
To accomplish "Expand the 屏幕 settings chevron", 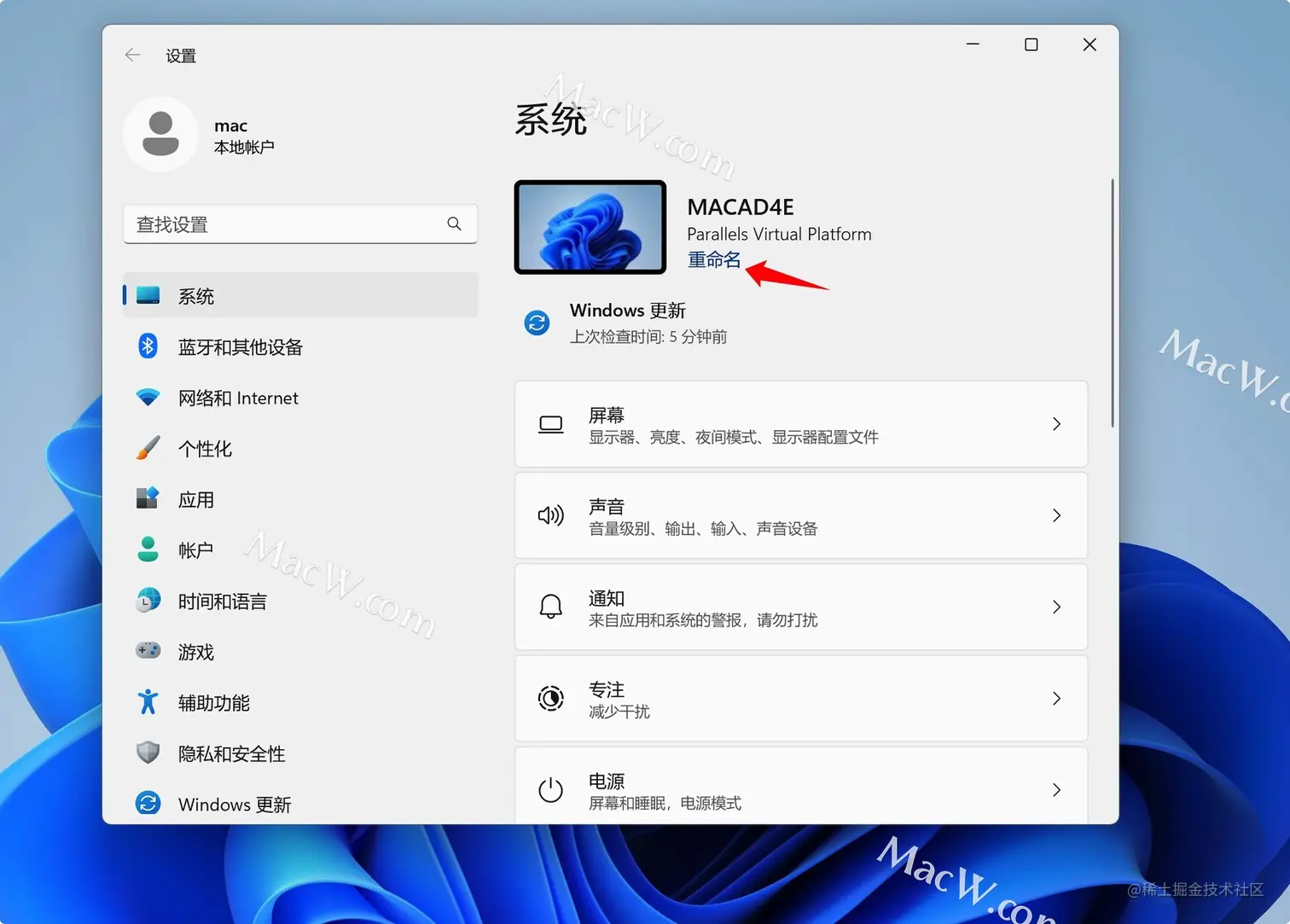I will point(1056,424).
